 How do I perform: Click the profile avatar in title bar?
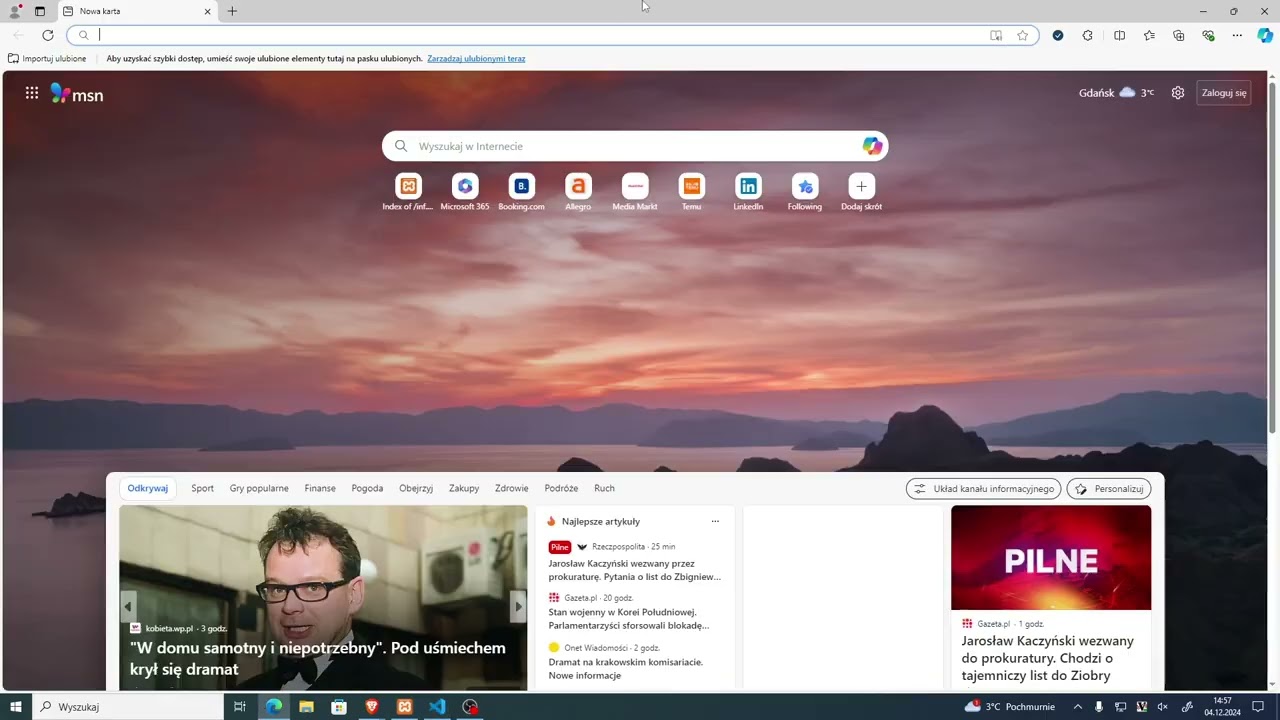15,11
